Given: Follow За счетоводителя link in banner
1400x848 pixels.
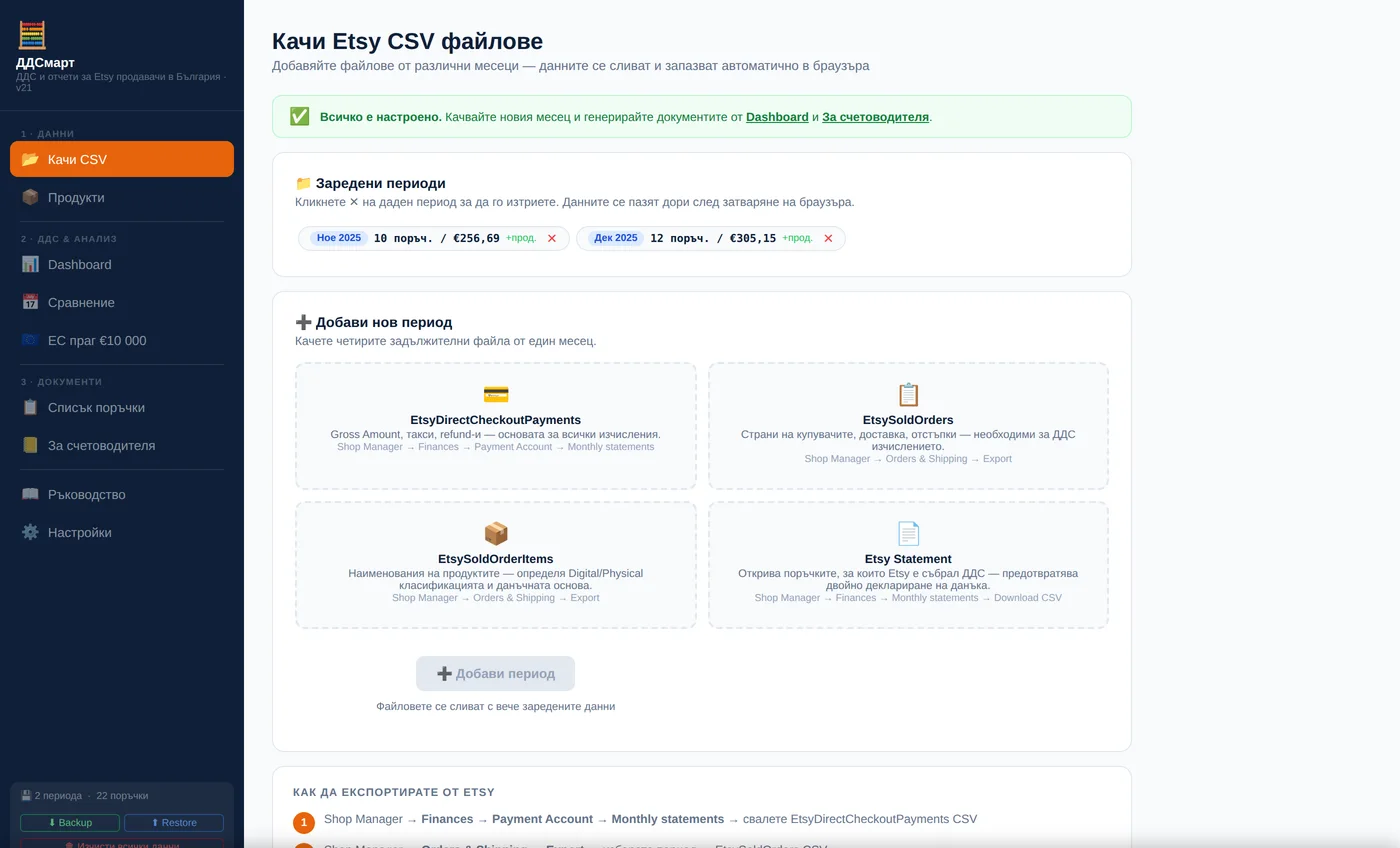Looking at the screenshot, I should coord(875,117).
